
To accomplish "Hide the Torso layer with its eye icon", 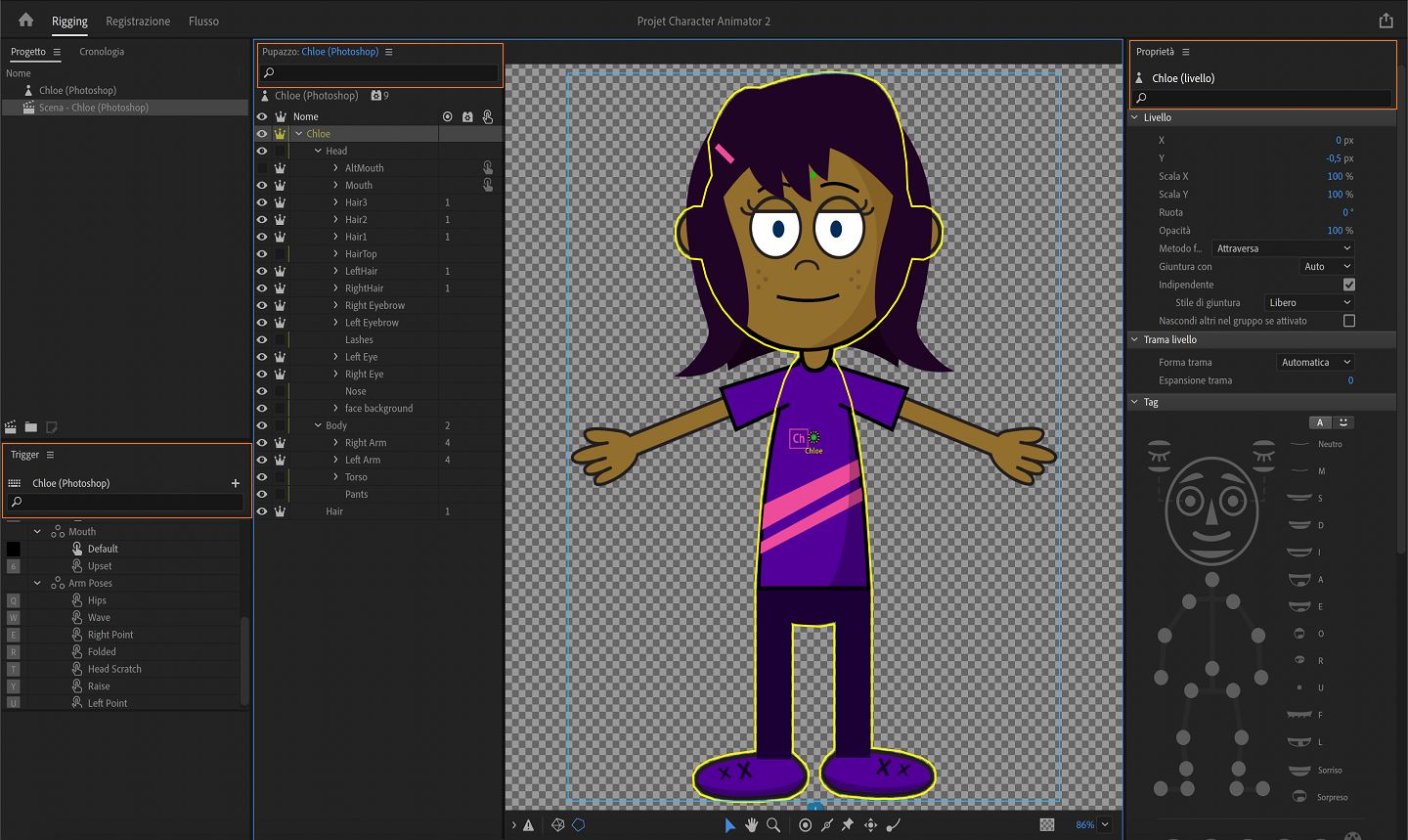I will [x=262, y=477].
